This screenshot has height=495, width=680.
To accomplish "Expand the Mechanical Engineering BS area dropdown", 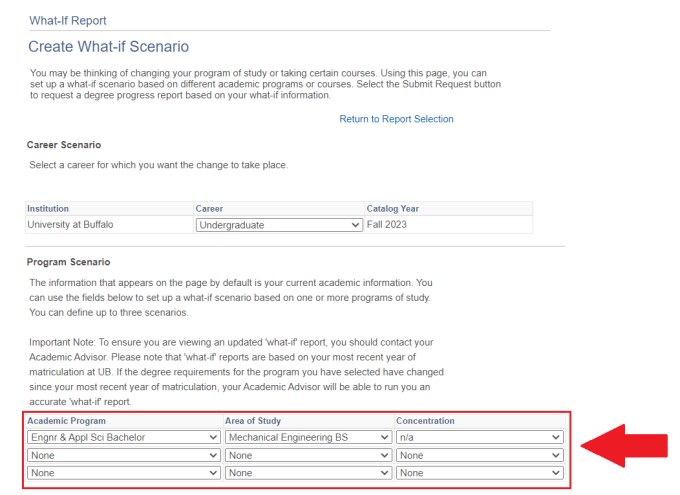I will pyautogui.click(x=308, y=437).
